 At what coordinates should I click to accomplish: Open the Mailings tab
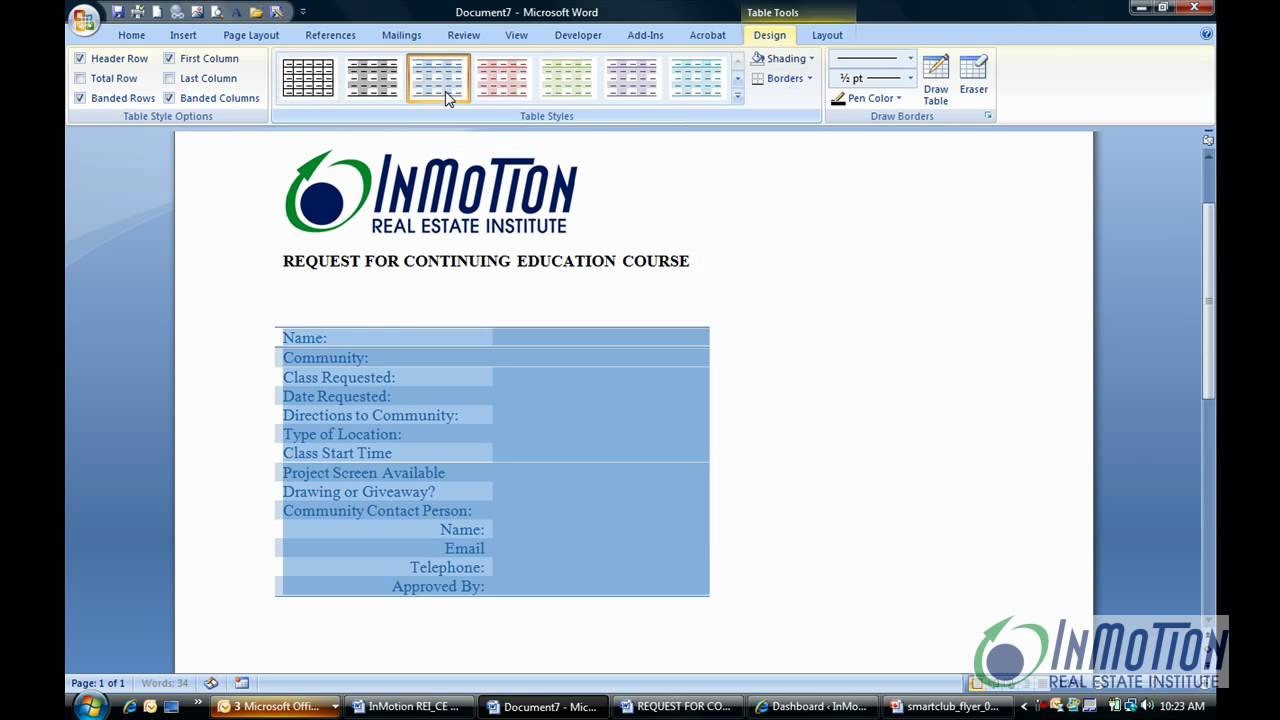pyautogui.click(x=401, y=35)
